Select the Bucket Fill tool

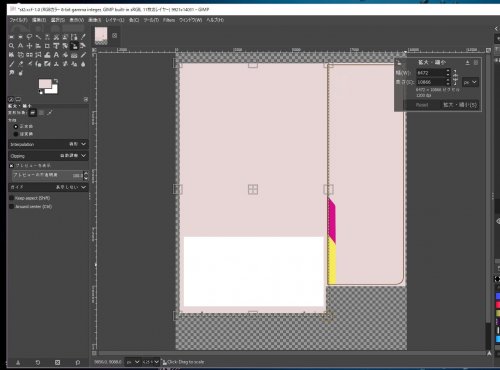pos(65,55)
